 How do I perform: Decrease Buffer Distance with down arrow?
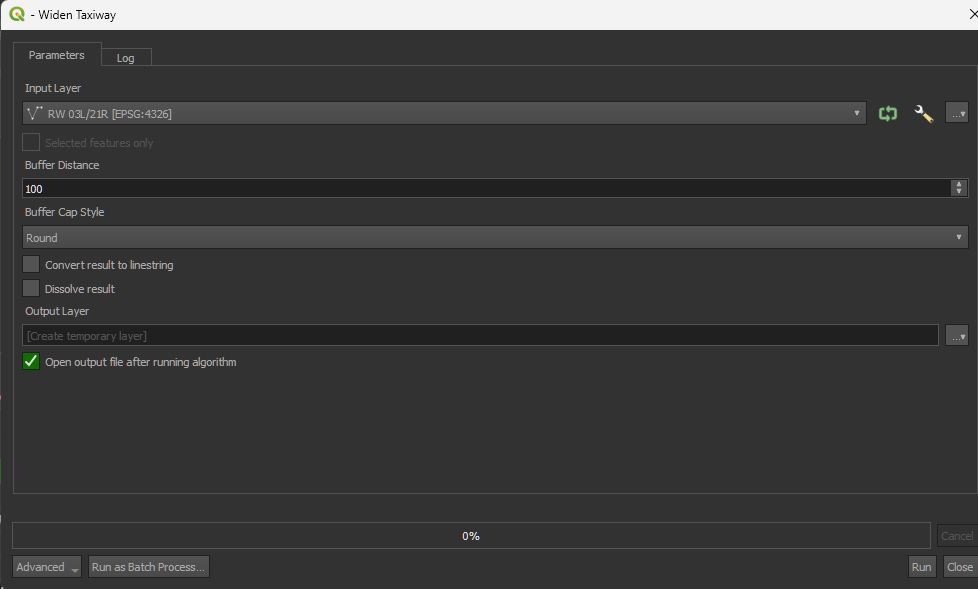point(960,192)
